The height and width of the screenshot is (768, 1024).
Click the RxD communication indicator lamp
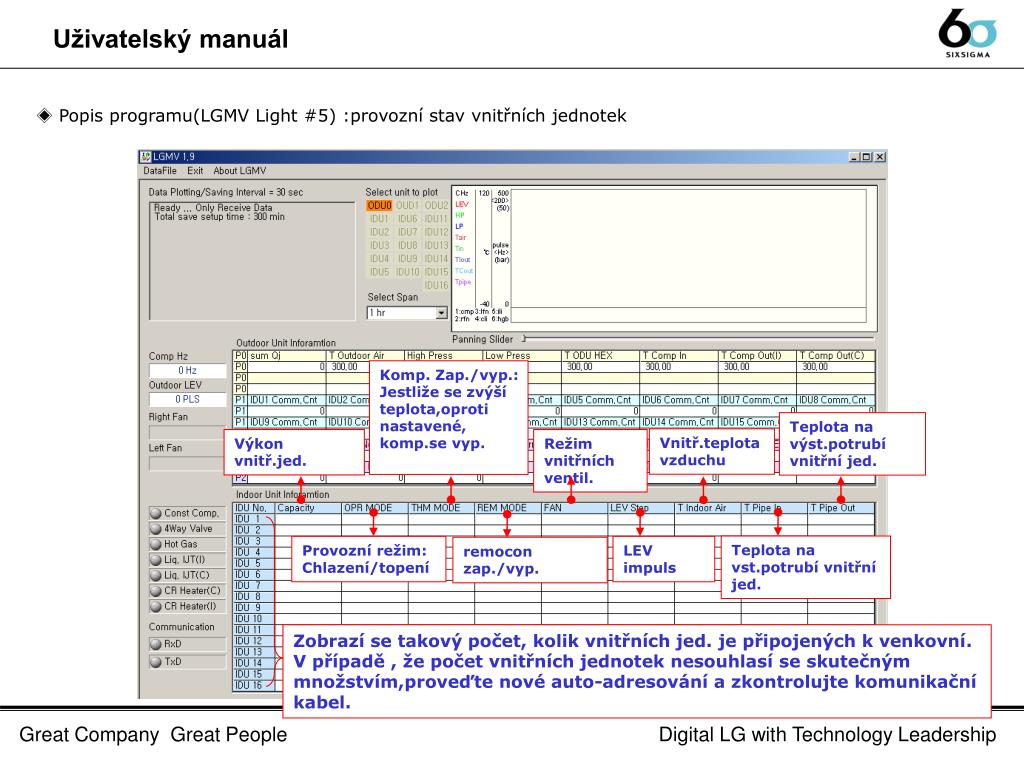(x=155, y=644)
